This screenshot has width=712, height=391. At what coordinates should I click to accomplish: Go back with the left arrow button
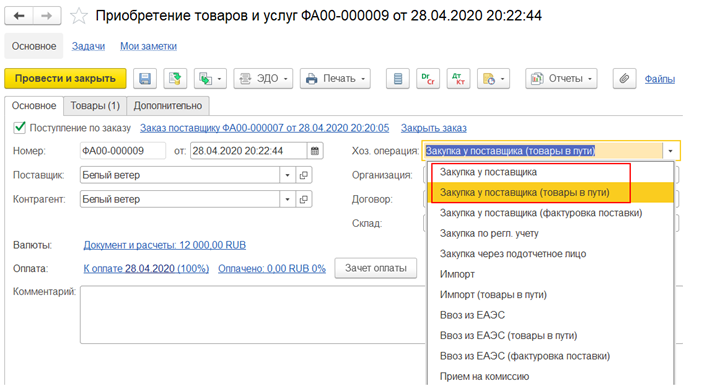[x=19, y=16]
